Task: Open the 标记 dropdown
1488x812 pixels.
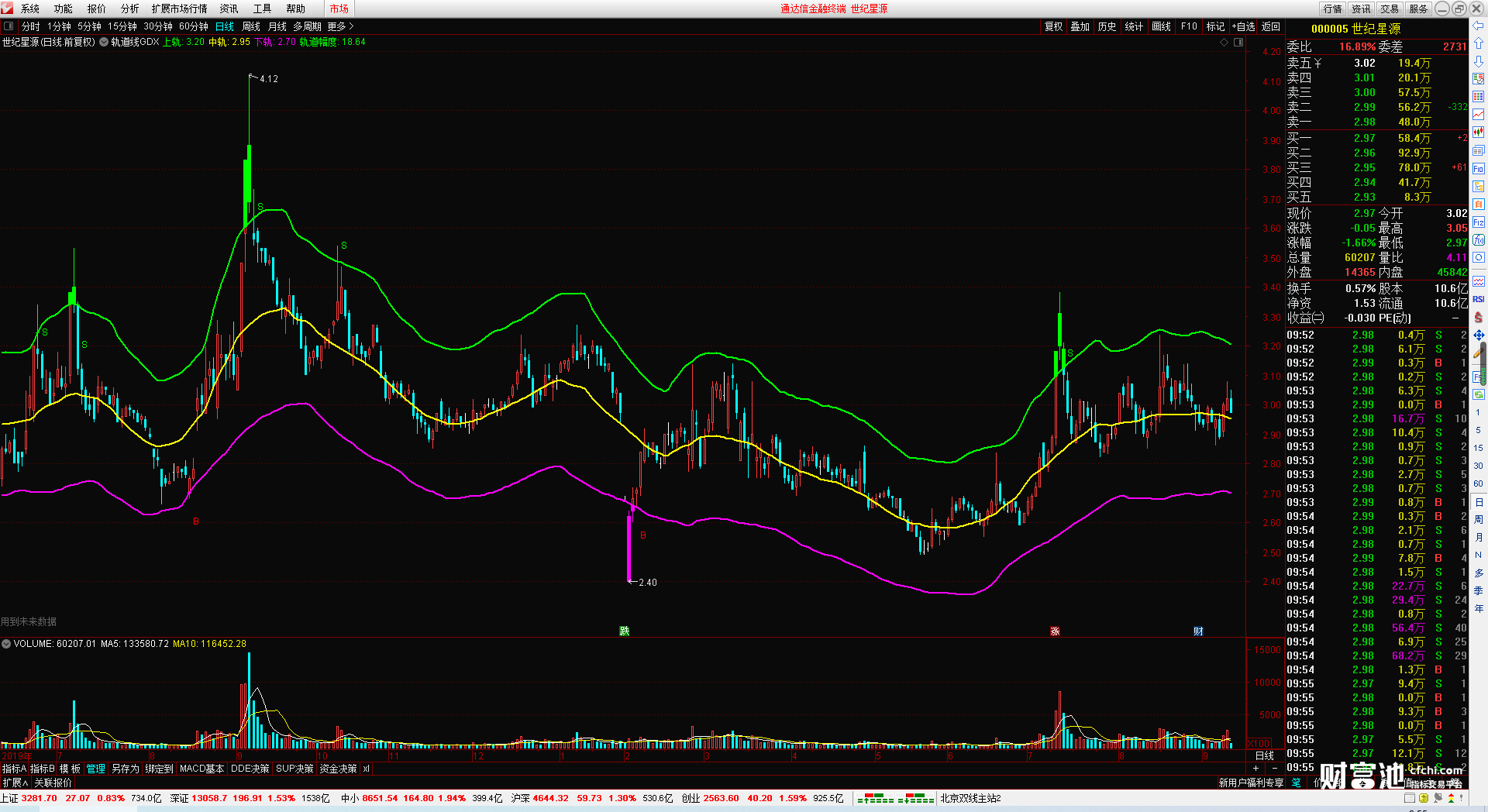Action: tap(1215, 26)
